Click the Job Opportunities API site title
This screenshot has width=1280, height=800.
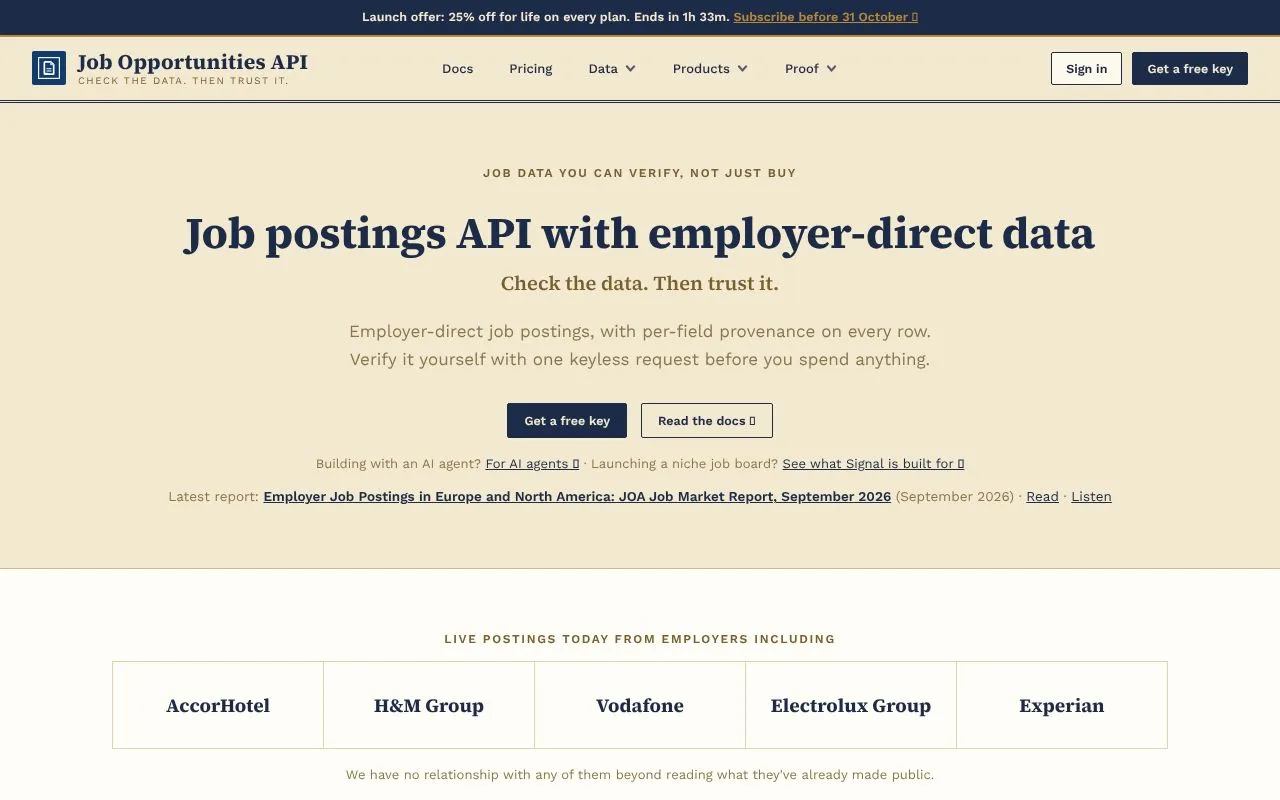coord(193,62)
